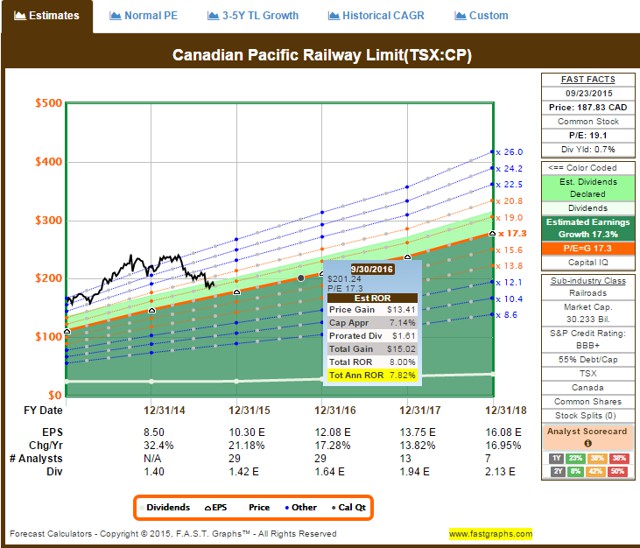
Task: Click the x 19.0 P/E label
Action: (509, 217)
